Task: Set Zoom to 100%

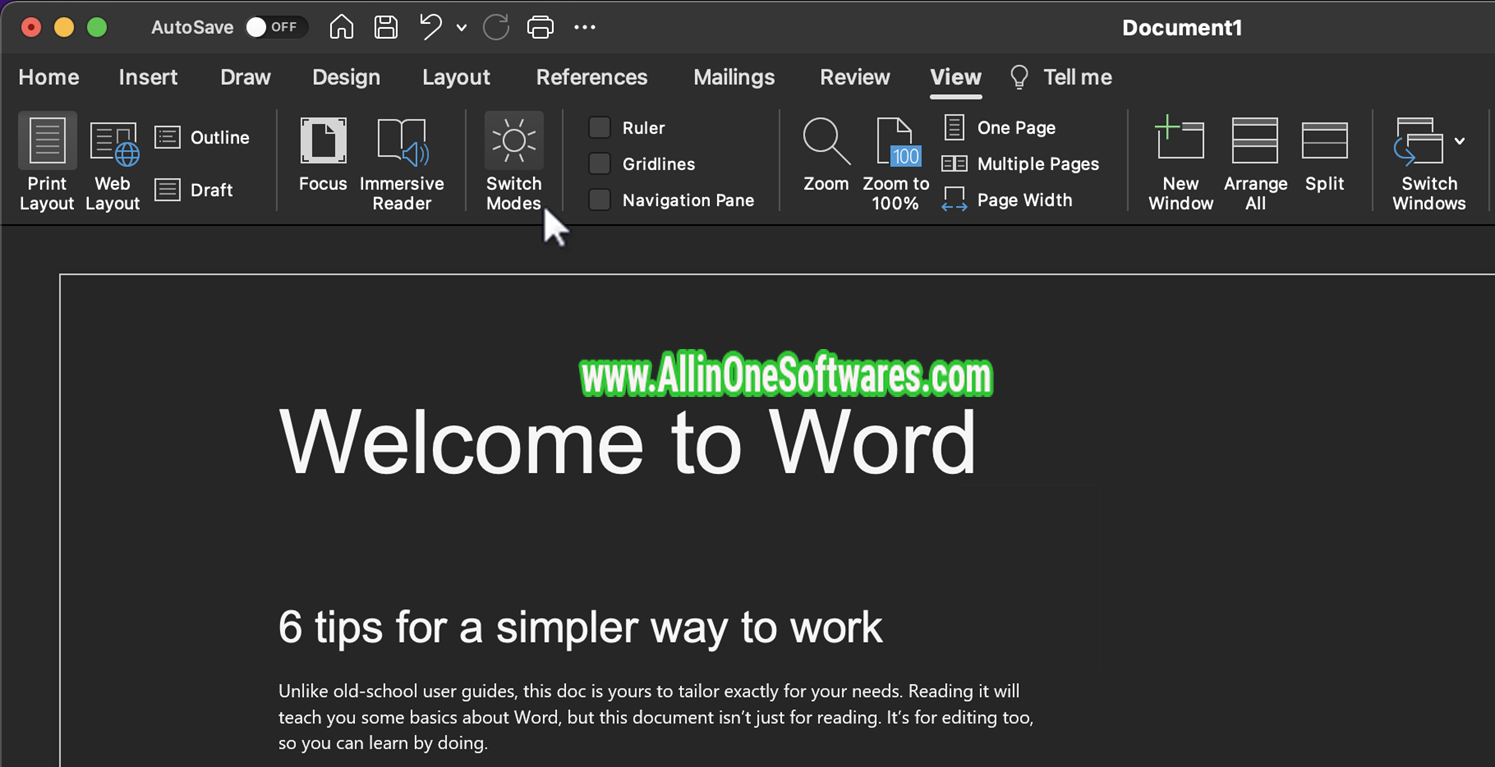Action: click(896, 163)
